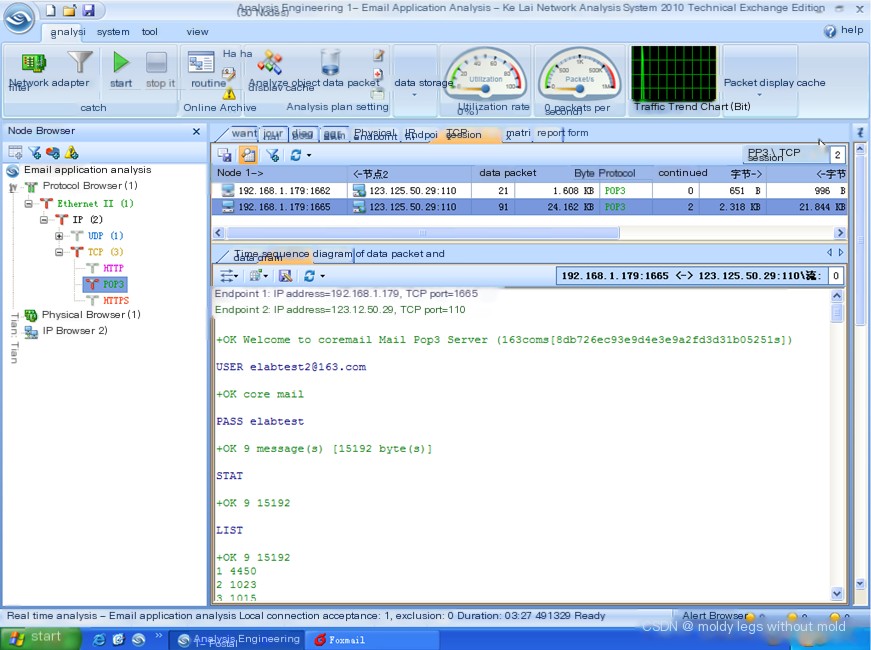Start capture with green play button
This screenshot has width=871, height=650.
[x=121, y=64]
